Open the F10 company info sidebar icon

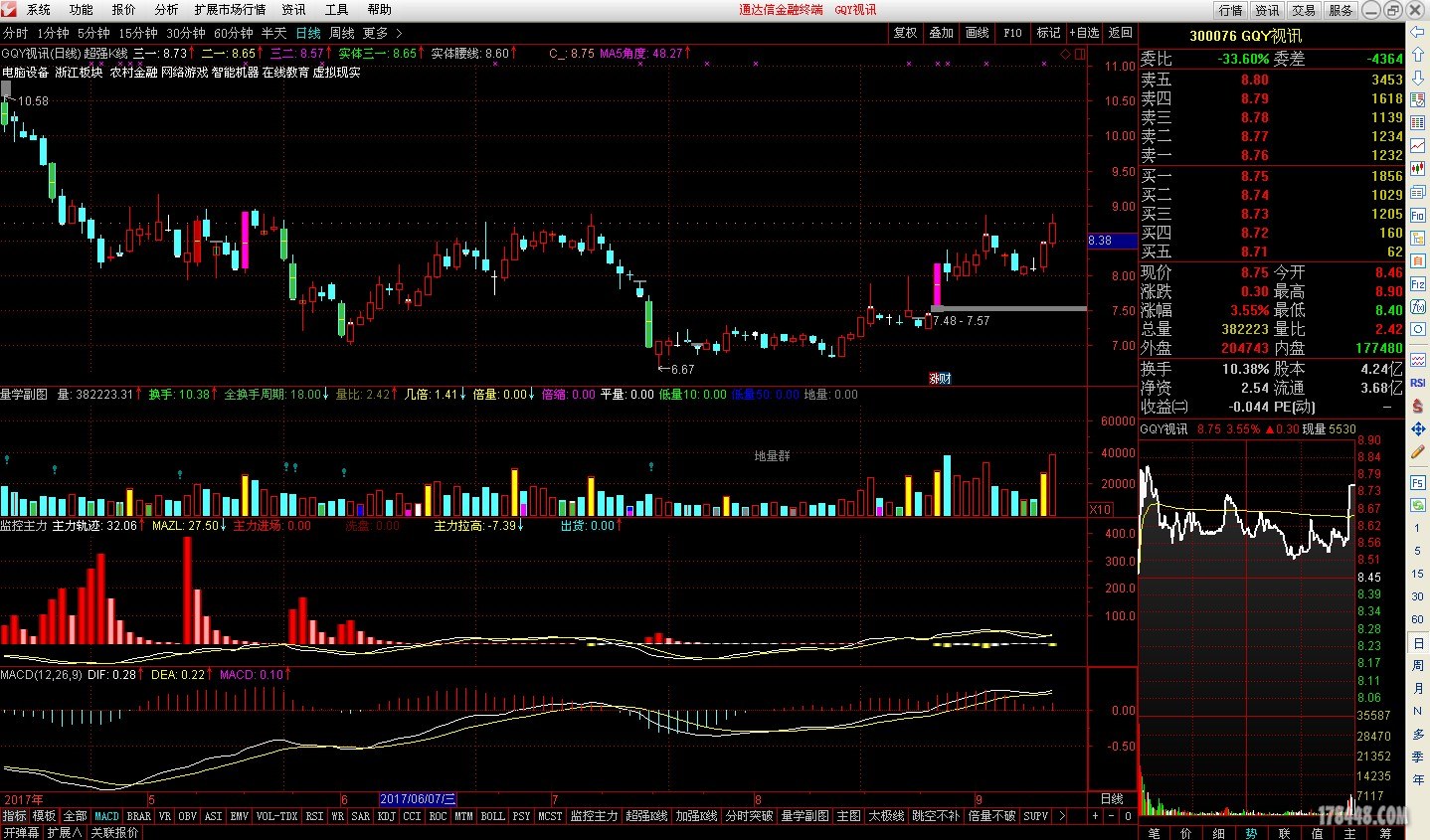click(x=1418, y=215)
